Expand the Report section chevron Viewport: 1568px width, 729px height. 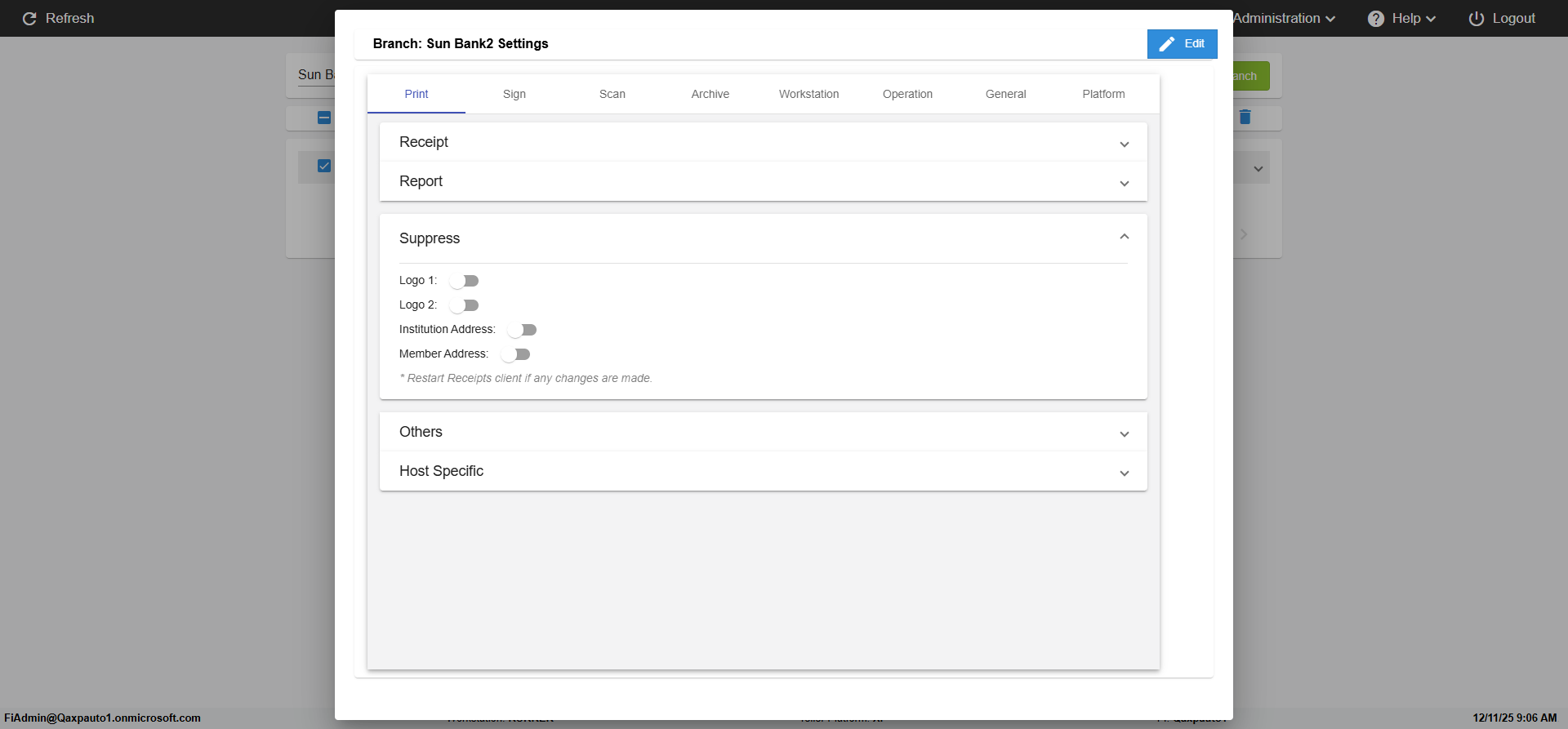(x=1125, y=183)
